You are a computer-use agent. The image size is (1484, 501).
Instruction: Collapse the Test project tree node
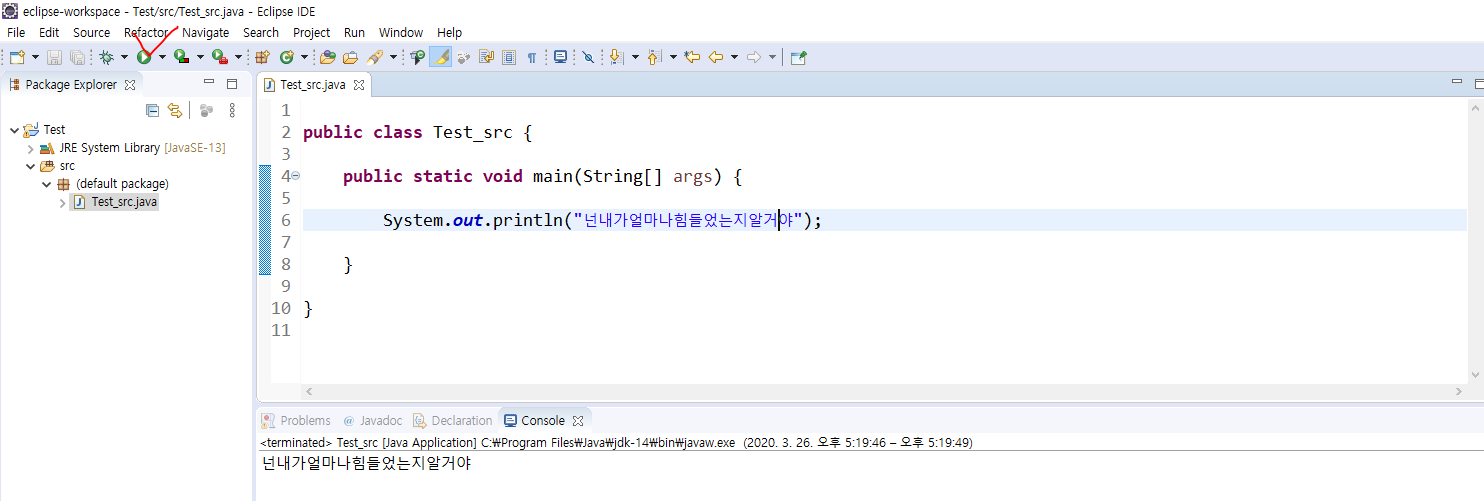pyautogui.click(x=14, y=130)
